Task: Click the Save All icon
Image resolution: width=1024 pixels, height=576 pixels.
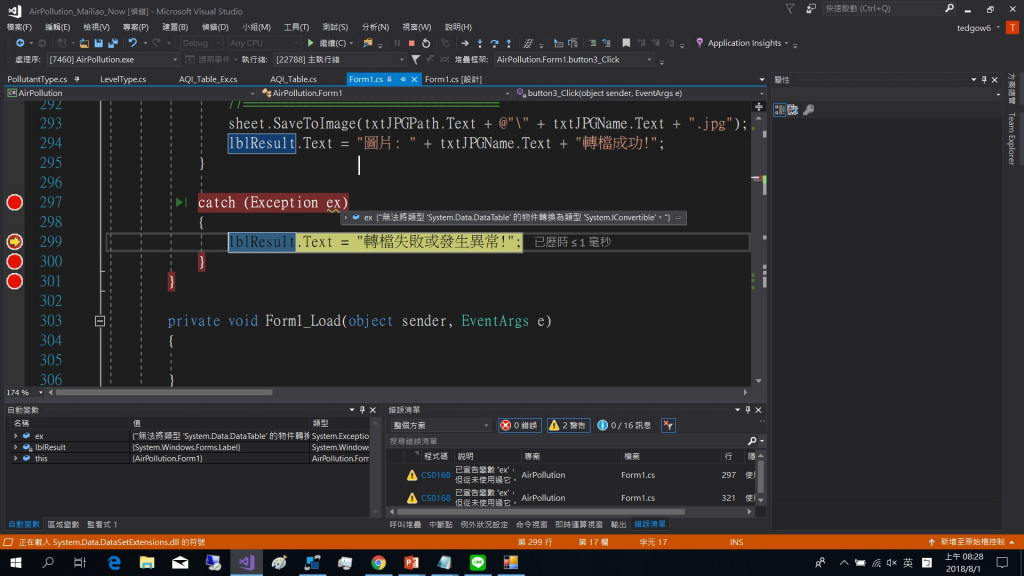Action: coord(113,43)
